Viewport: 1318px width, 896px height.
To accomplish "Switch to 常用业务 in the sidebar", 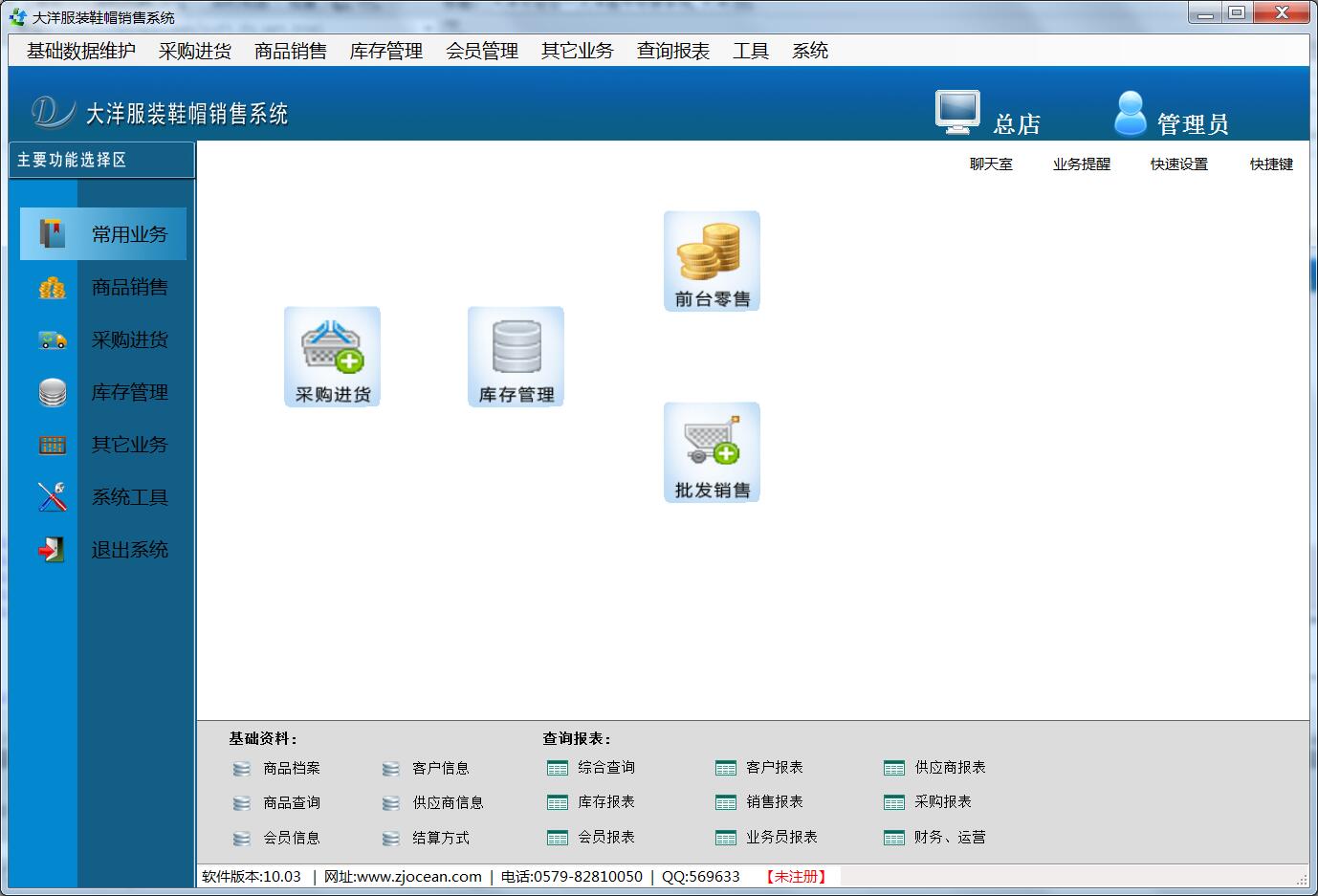I will tap(129, 233).
